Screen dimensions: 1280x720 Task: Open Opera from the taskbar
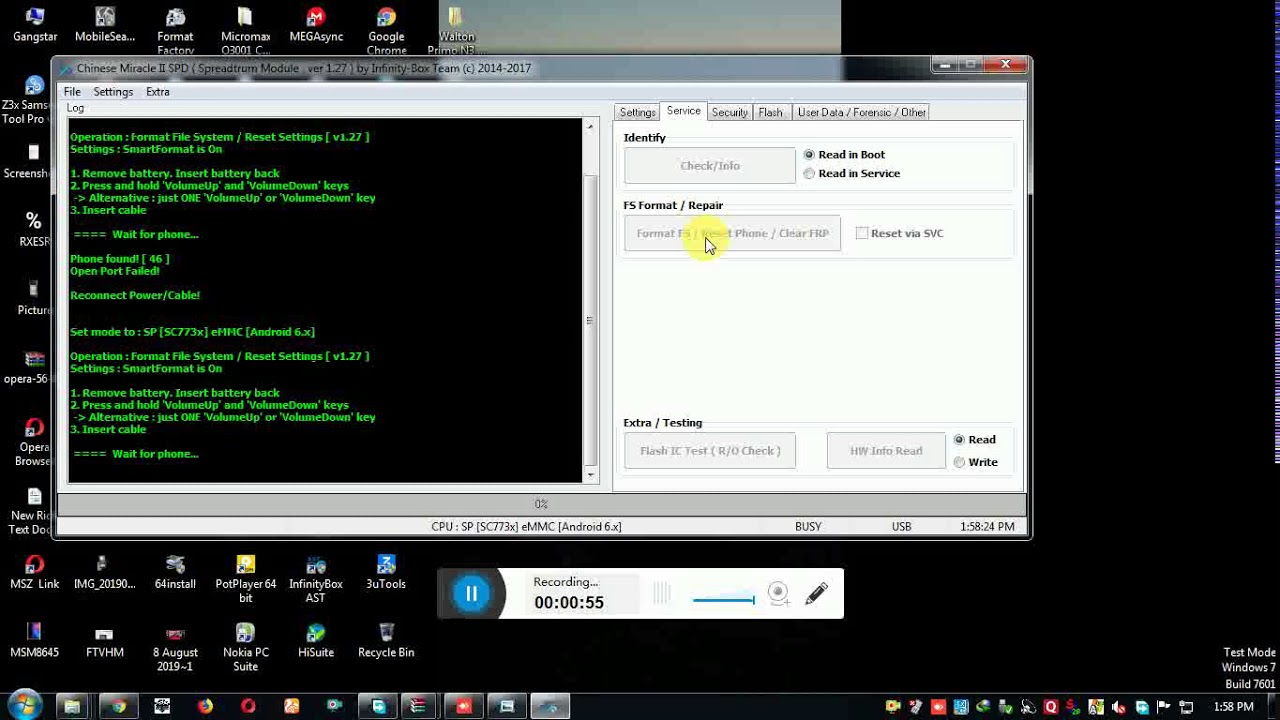[248, 707]
